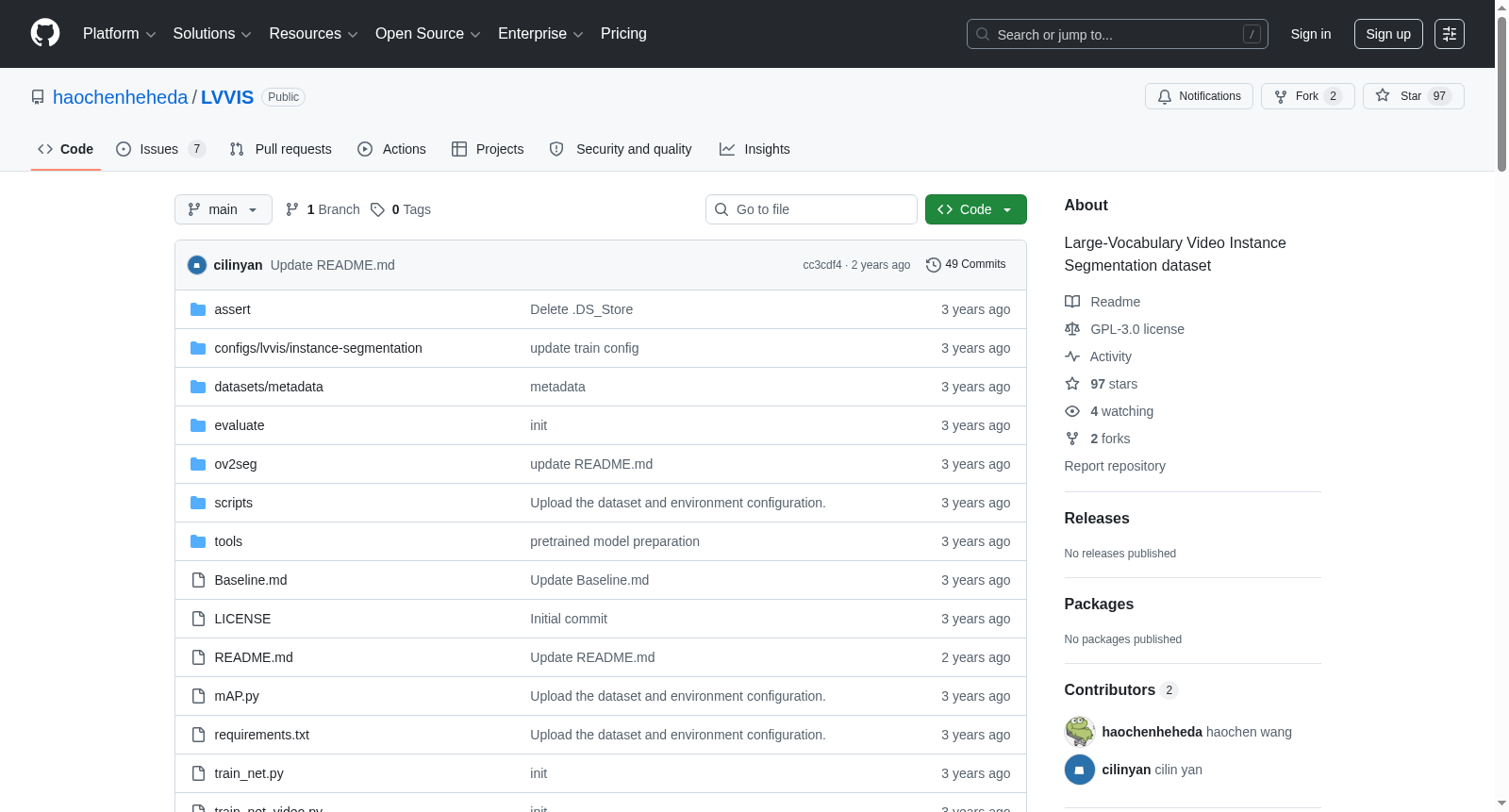Open commit message 'pretrained model preparation'

pos(615,541)
